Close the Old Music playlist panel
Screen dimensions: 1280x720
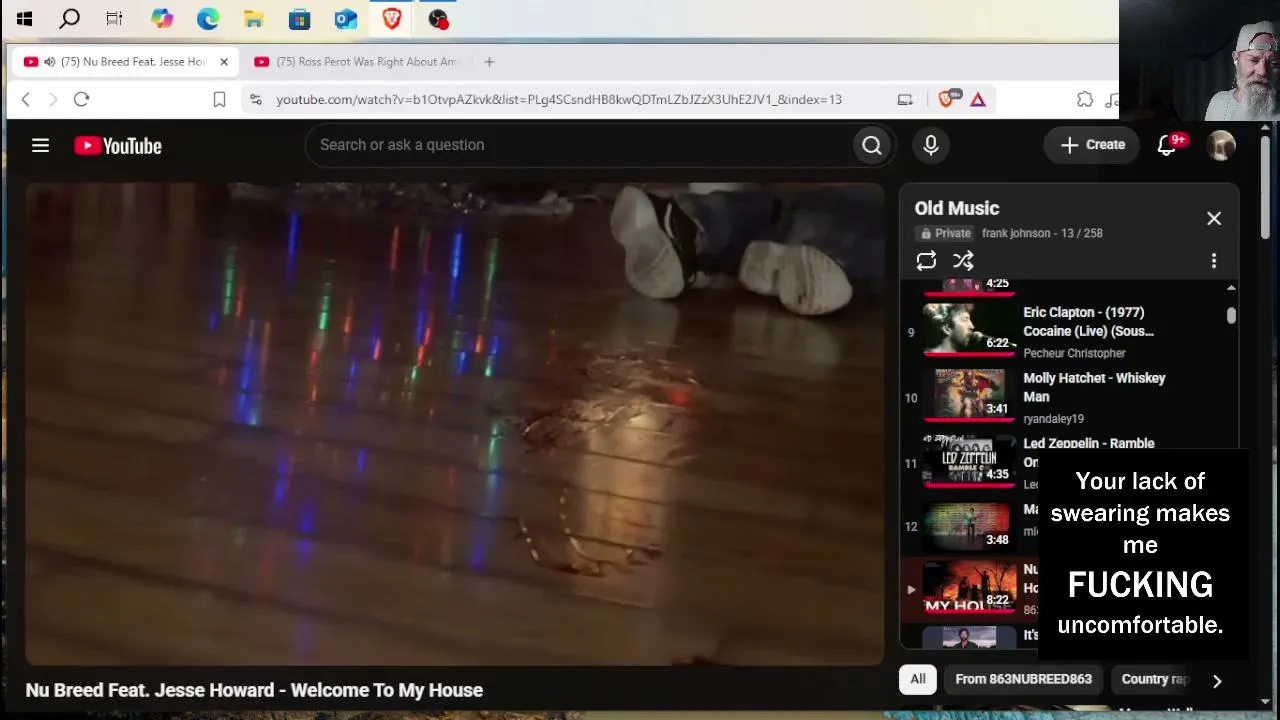click(1214, 218)
